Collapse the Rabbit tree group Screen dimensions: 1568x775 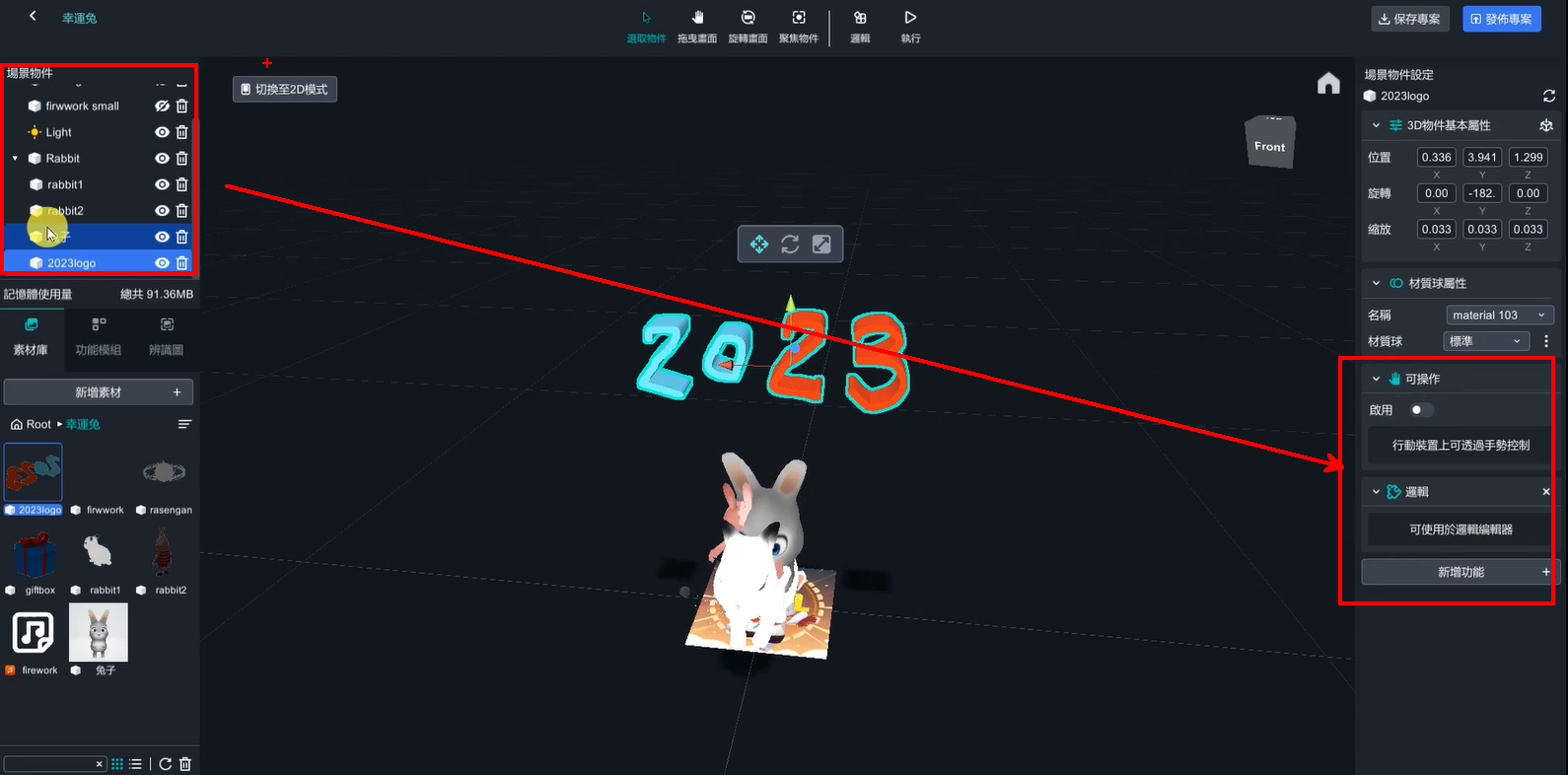click(x=15, y=159)
